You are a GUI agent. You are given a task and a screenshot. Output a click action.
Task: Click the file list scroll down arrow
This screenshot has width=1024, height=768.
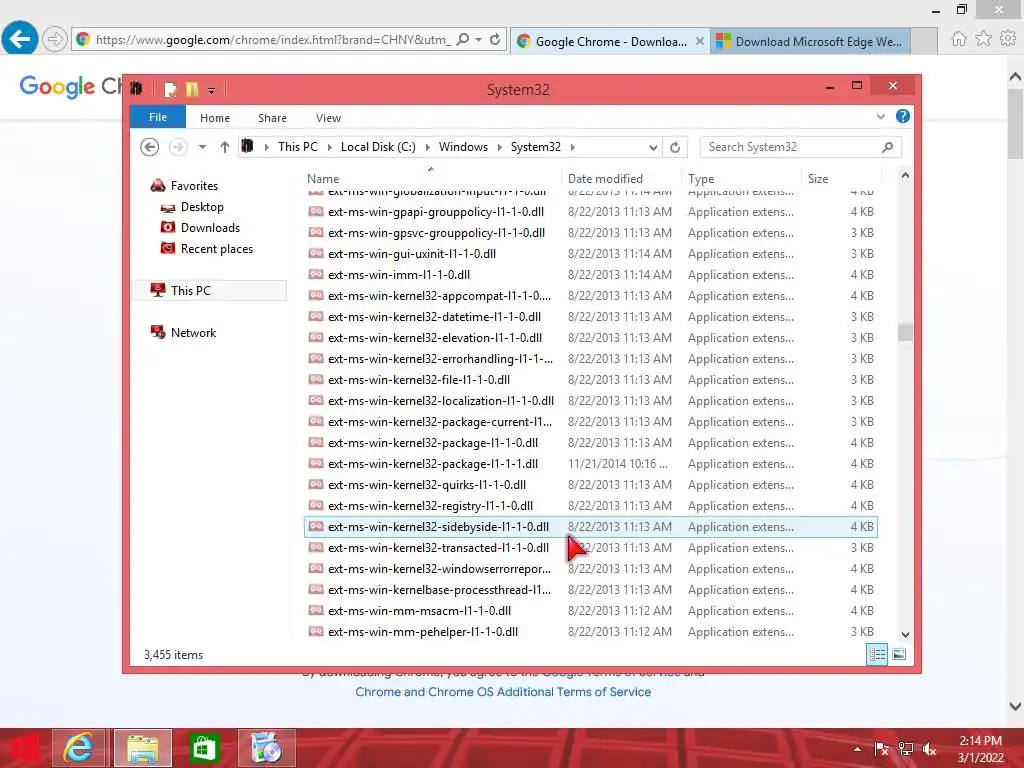(x=905, y=634)
